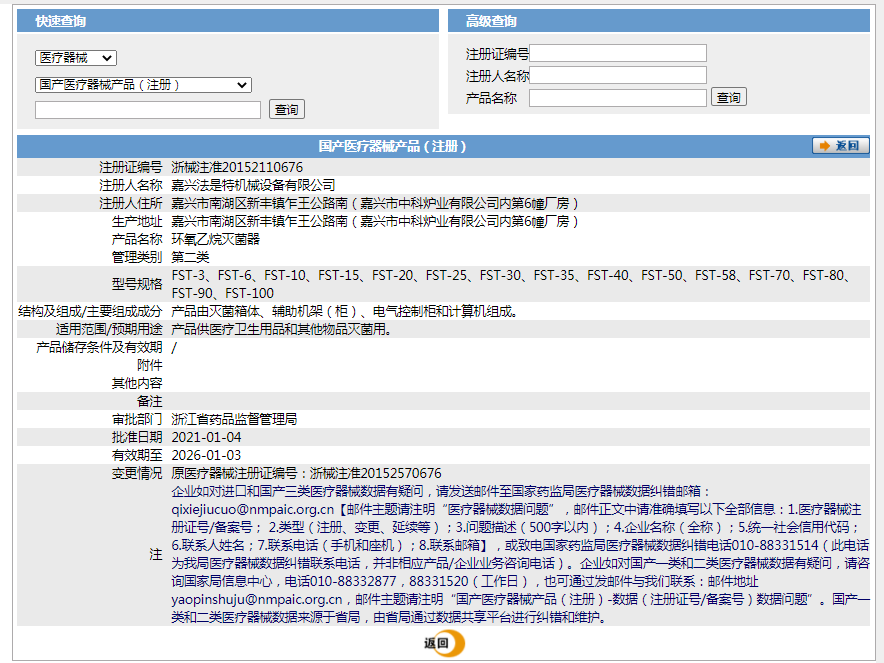Open the 医疗器械 category dropdown
Viewport: 884px width, 663px height.
[x=76, y=58]
